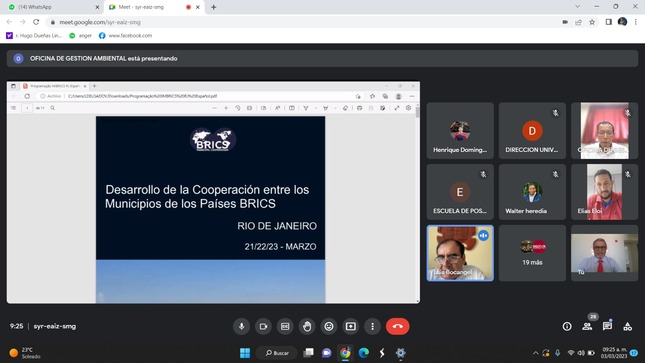Click the presented BRICS slide title text
The width and height of the screenshot is (645, 363).
tap(207, 196)
